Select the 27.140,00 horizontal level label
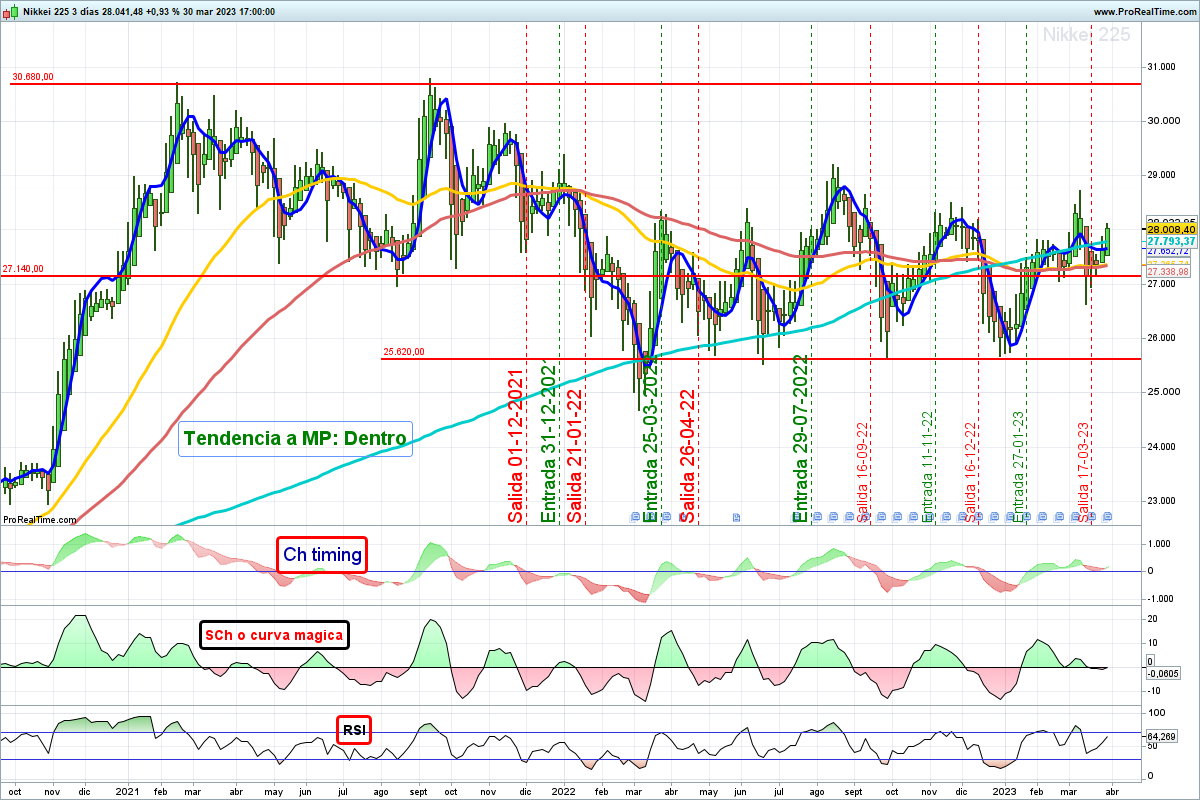This screenshot has height=800, width=1200. (22, 269)
